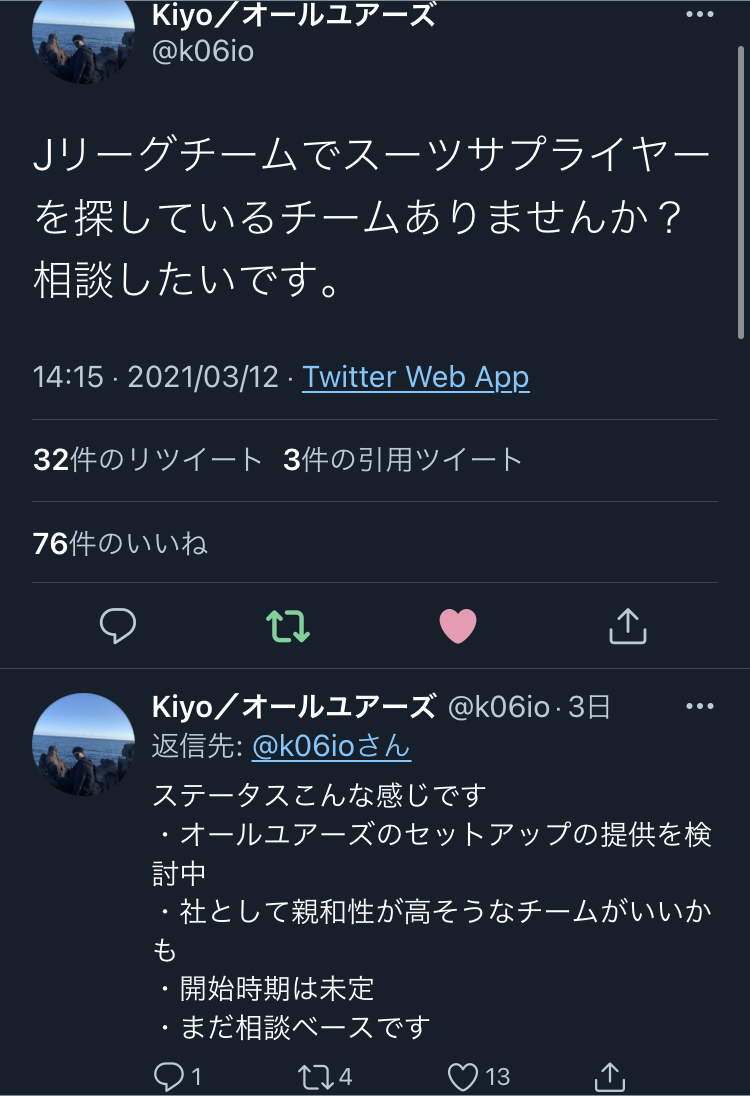Open the Twitter Web App link
750x1096 pixels.
tap(415, 377)
